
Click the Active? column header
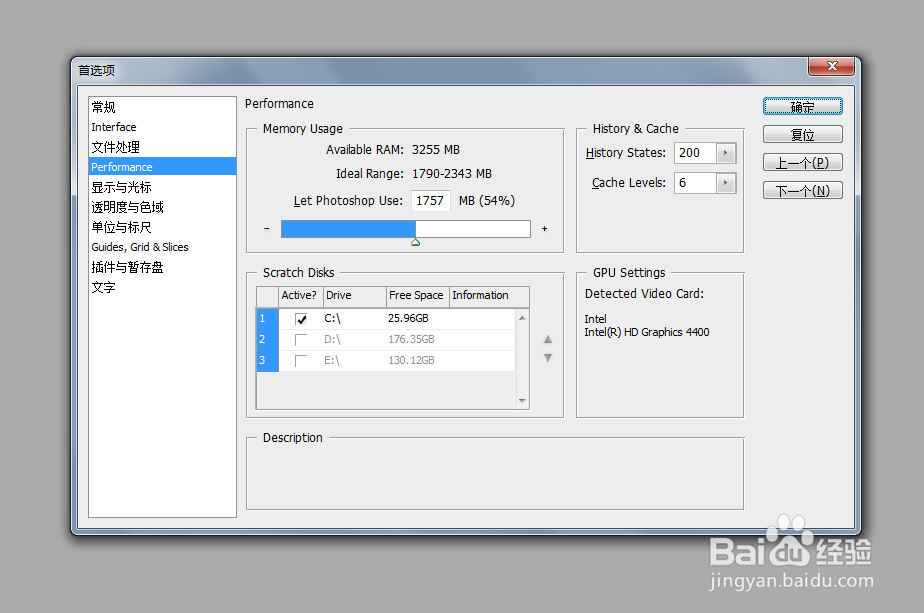pyautogui.click(x=301, y=296)
